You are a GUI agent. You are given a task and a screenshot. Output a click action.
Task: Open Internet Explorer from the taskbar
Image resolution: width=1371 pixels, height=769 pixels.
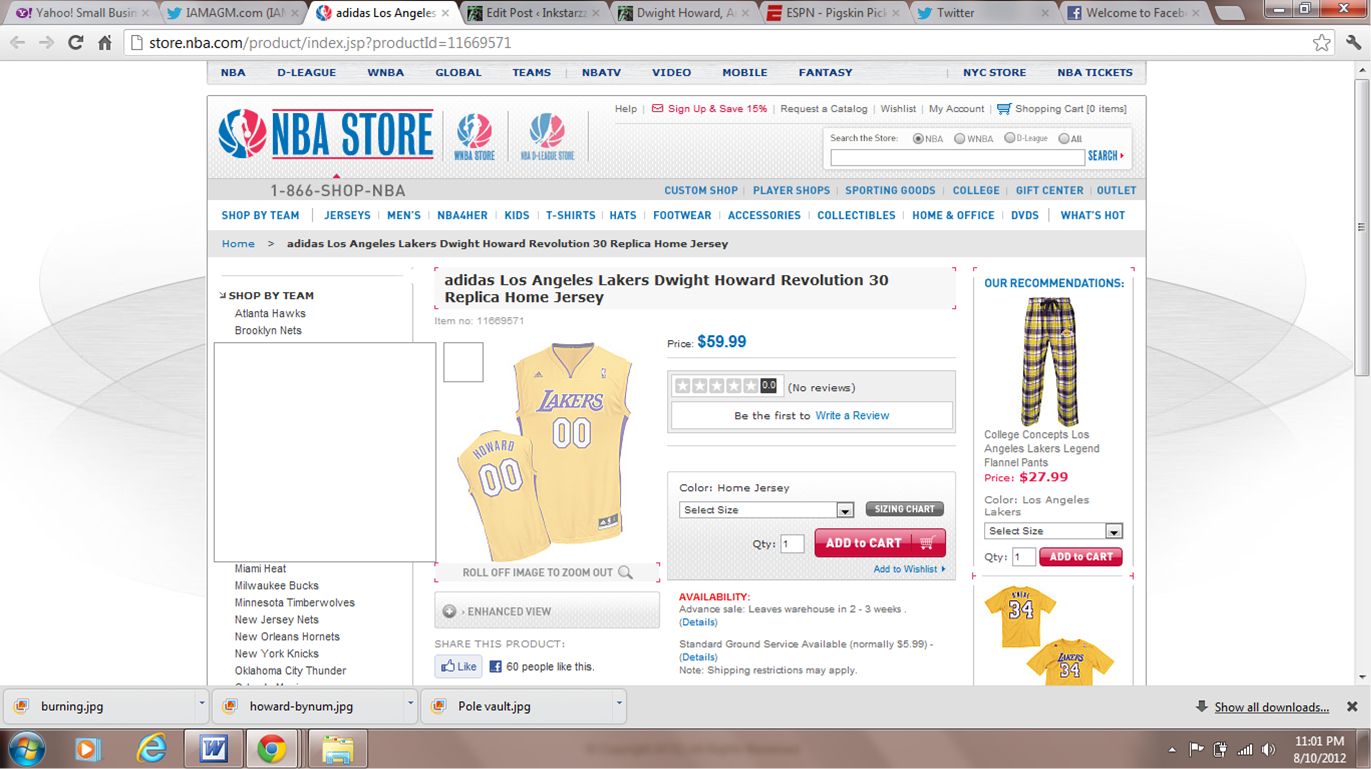click(x=151, y=748)
